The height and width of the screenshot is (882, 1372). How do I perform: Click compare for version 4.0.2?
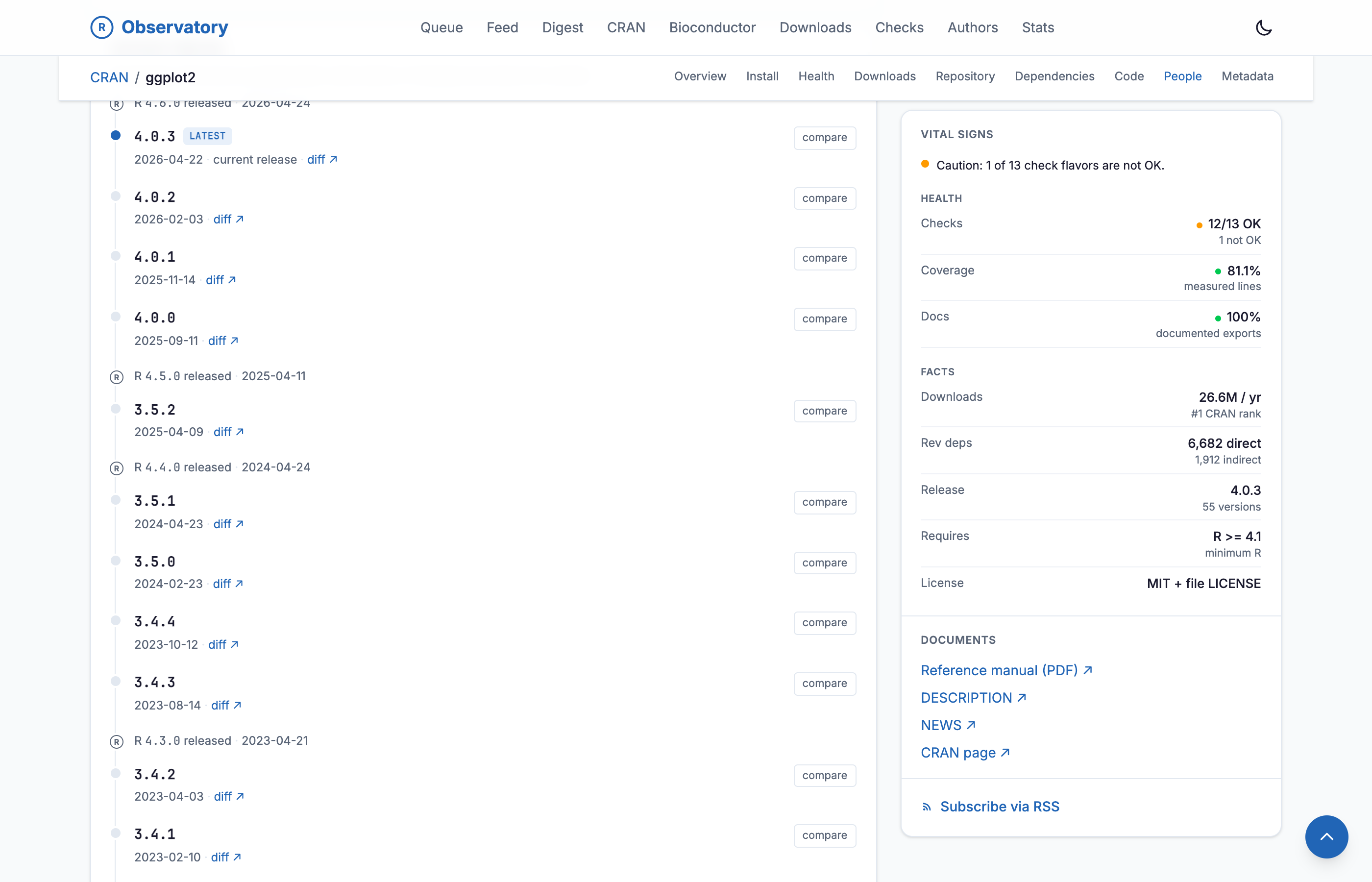tap(824, 198)
